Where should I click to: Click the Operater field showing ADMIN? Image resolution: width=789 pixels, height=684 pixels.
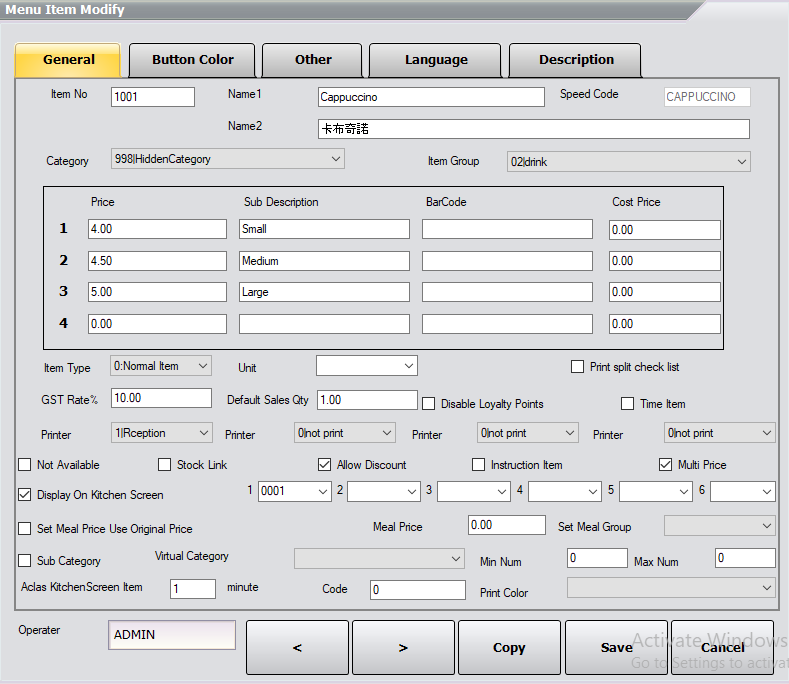coord(172,635)
